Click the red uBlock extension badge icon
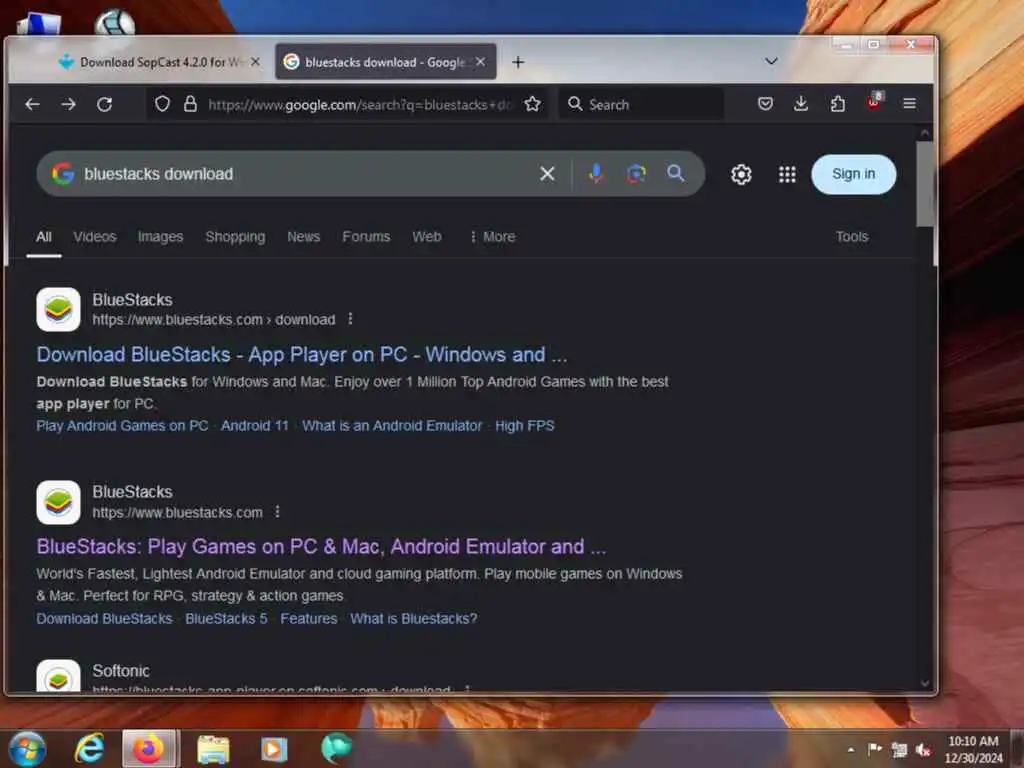1024x768 pixels. (x=874, y=102)
